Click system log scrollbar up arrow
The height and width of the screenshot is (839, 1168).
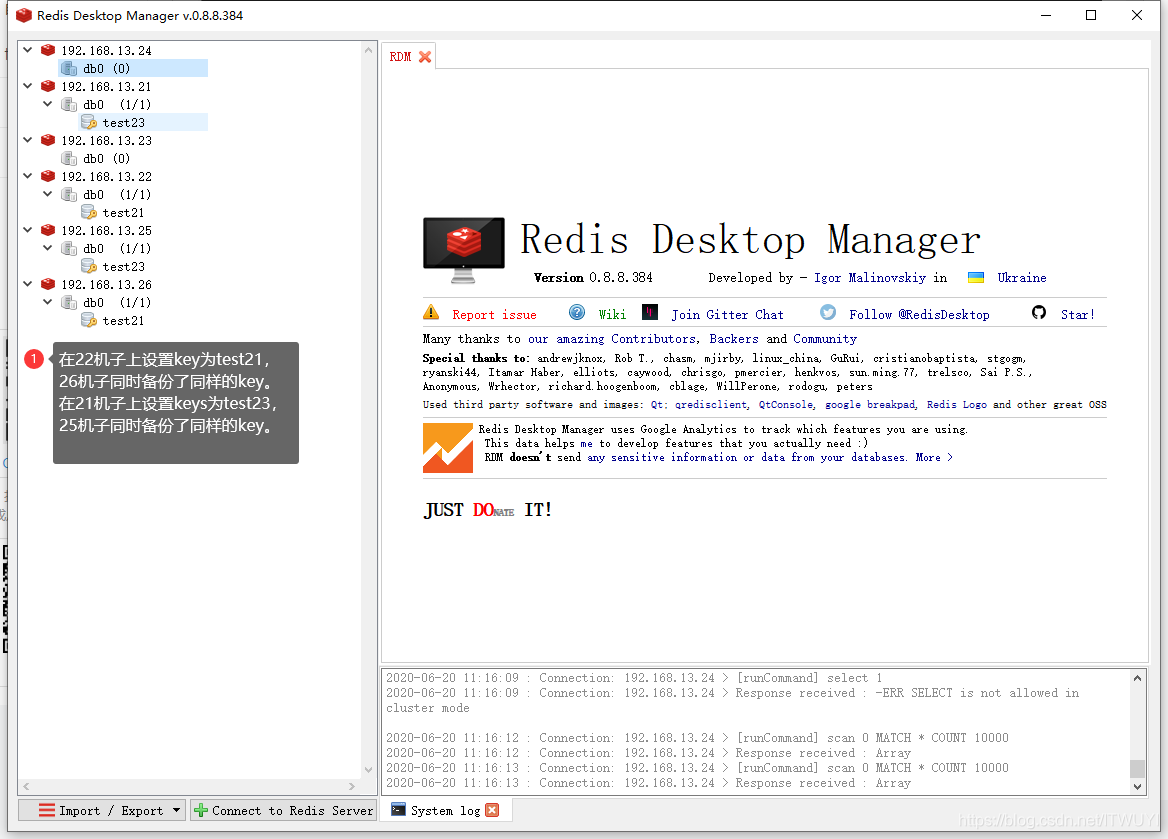point(1137,678)
